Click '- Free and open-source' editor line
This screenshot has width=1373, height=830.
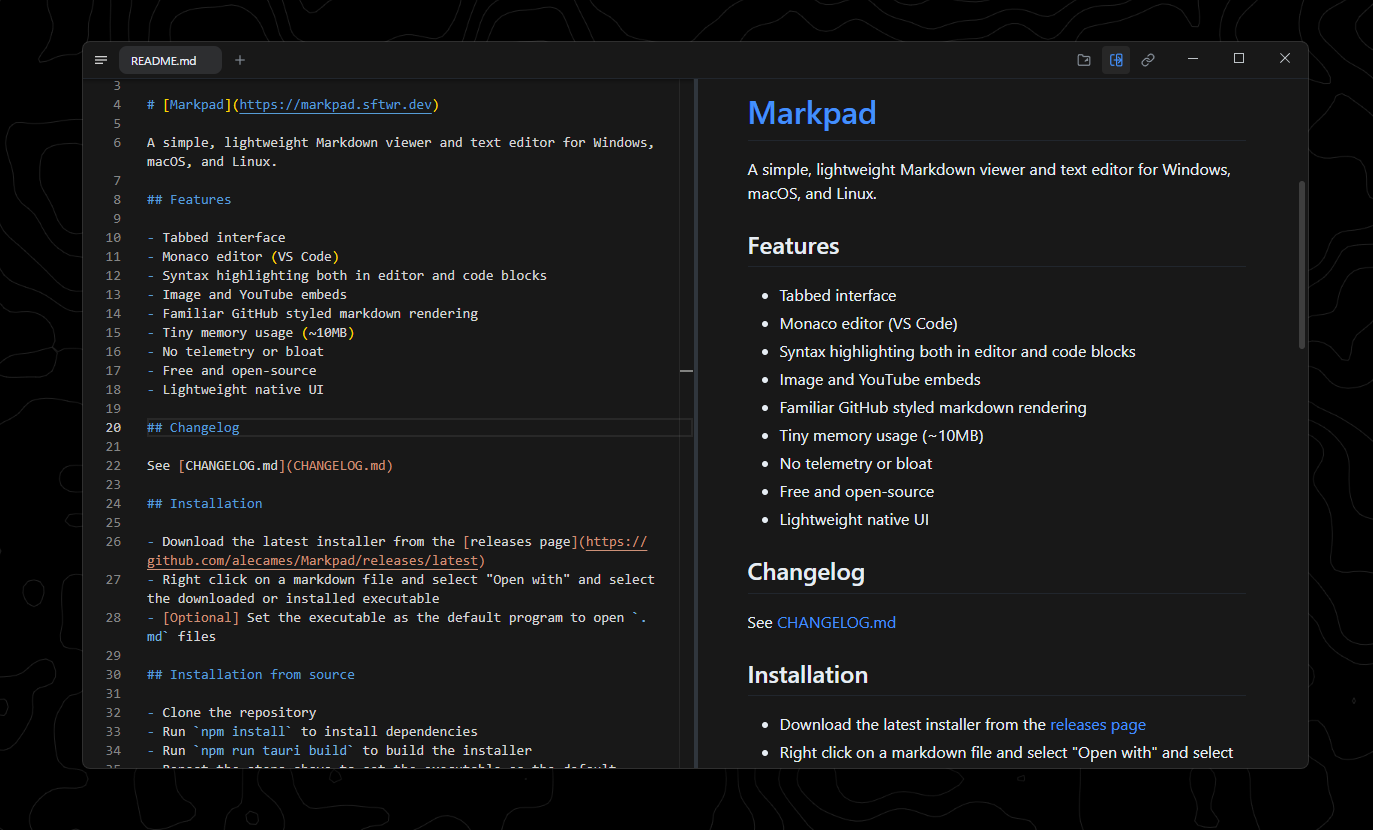(232, 370)
